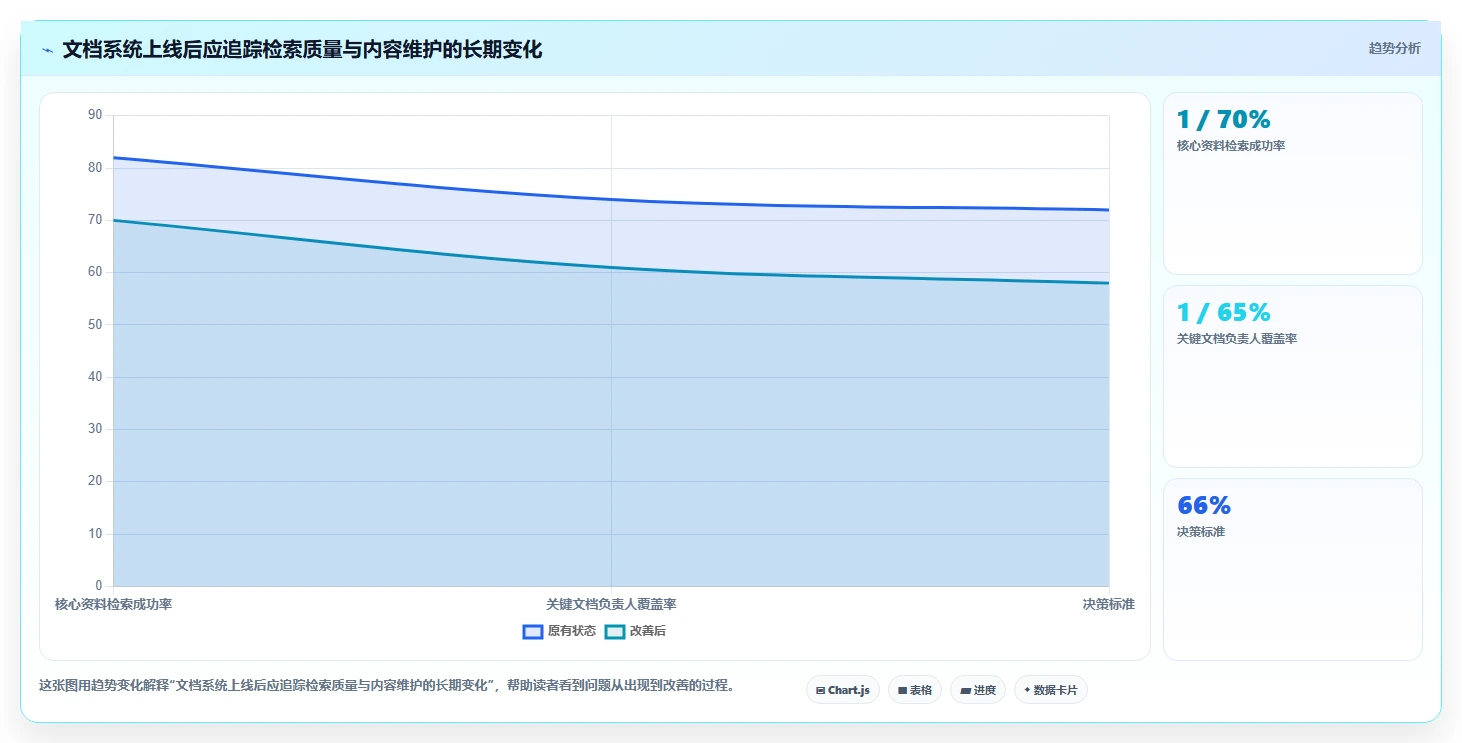Image resolution: width=1462 pixels, height=743 pixels.
Task: Click the chart title heading text
Action: click(x=302, y=50)
